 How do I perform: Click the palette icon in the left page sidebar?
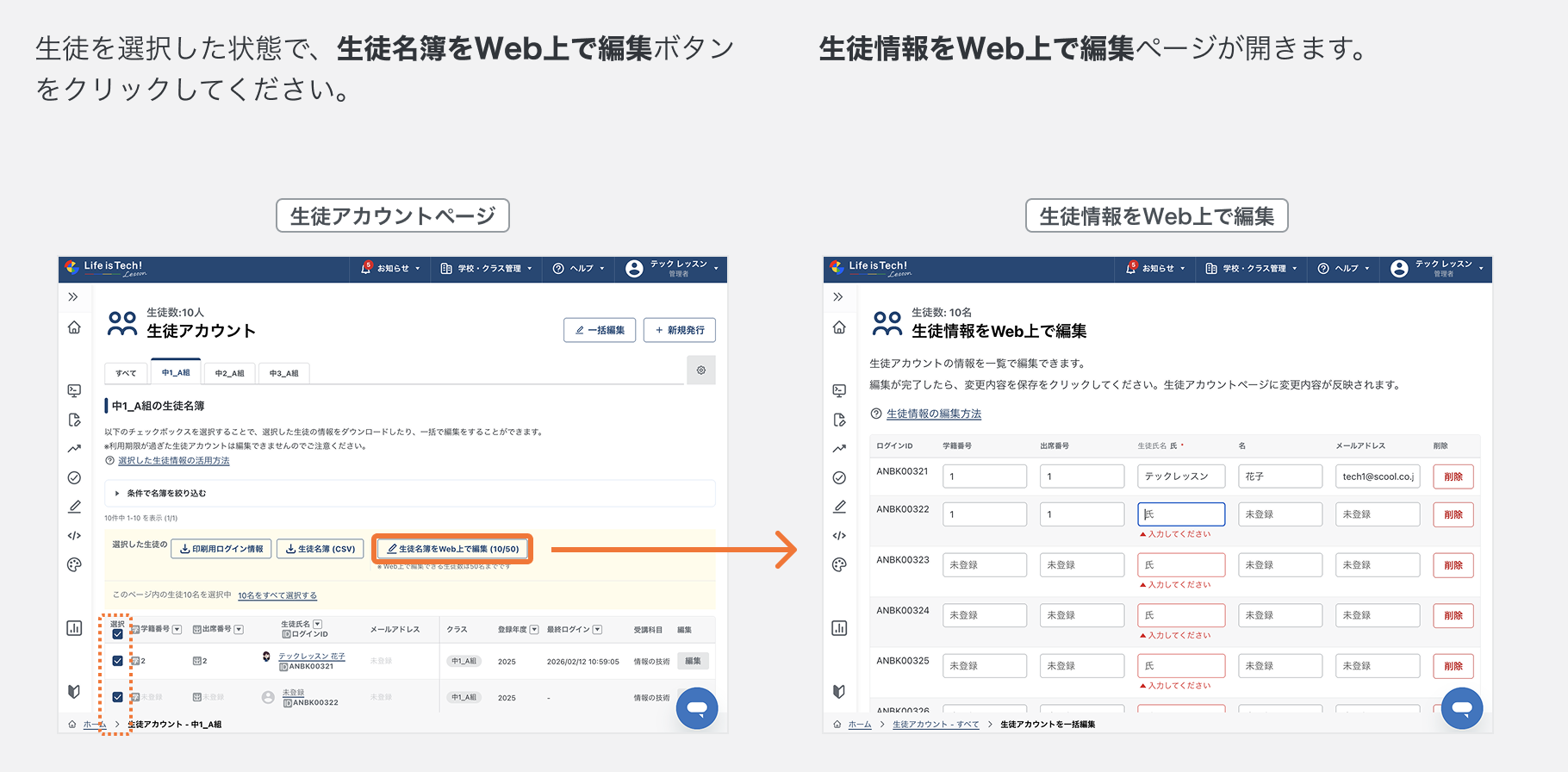[x=74, y=565]
